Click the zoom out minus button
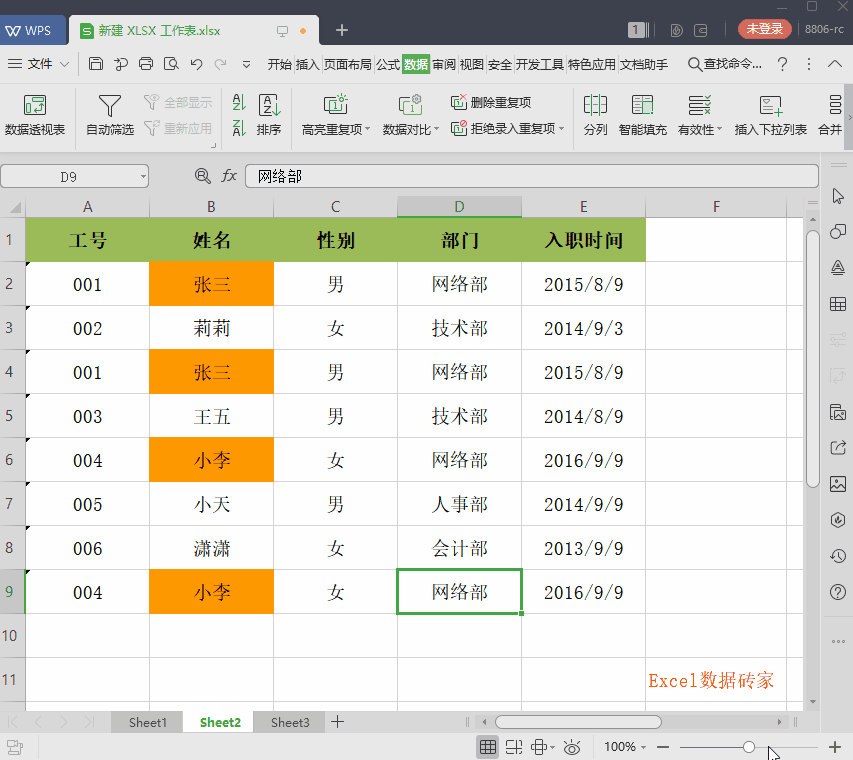The height and width of the screenshot is (760, 853). click(663, 747)
